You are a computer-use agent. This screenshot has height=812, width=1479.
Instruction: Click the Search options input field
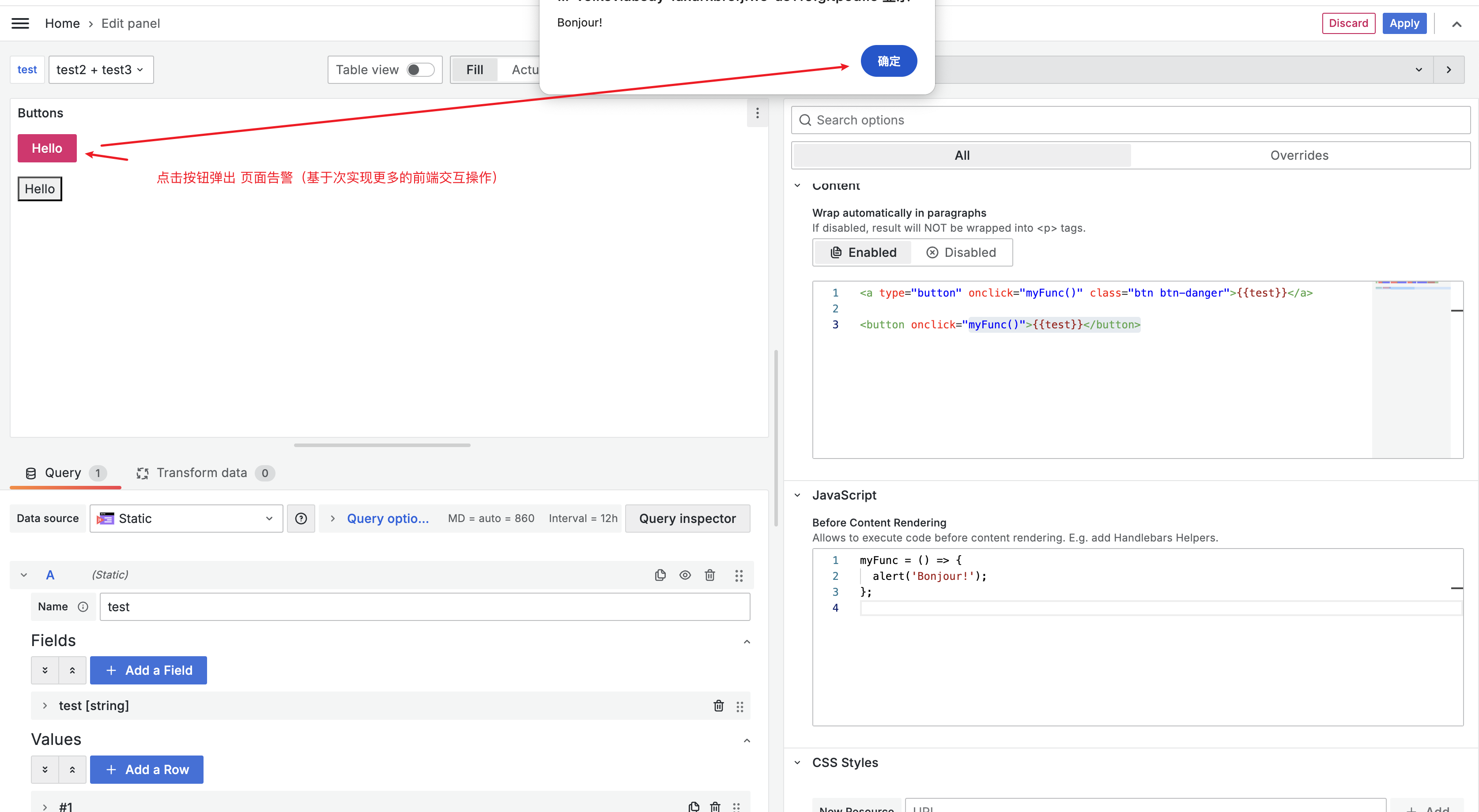[x=1131, y=120]
